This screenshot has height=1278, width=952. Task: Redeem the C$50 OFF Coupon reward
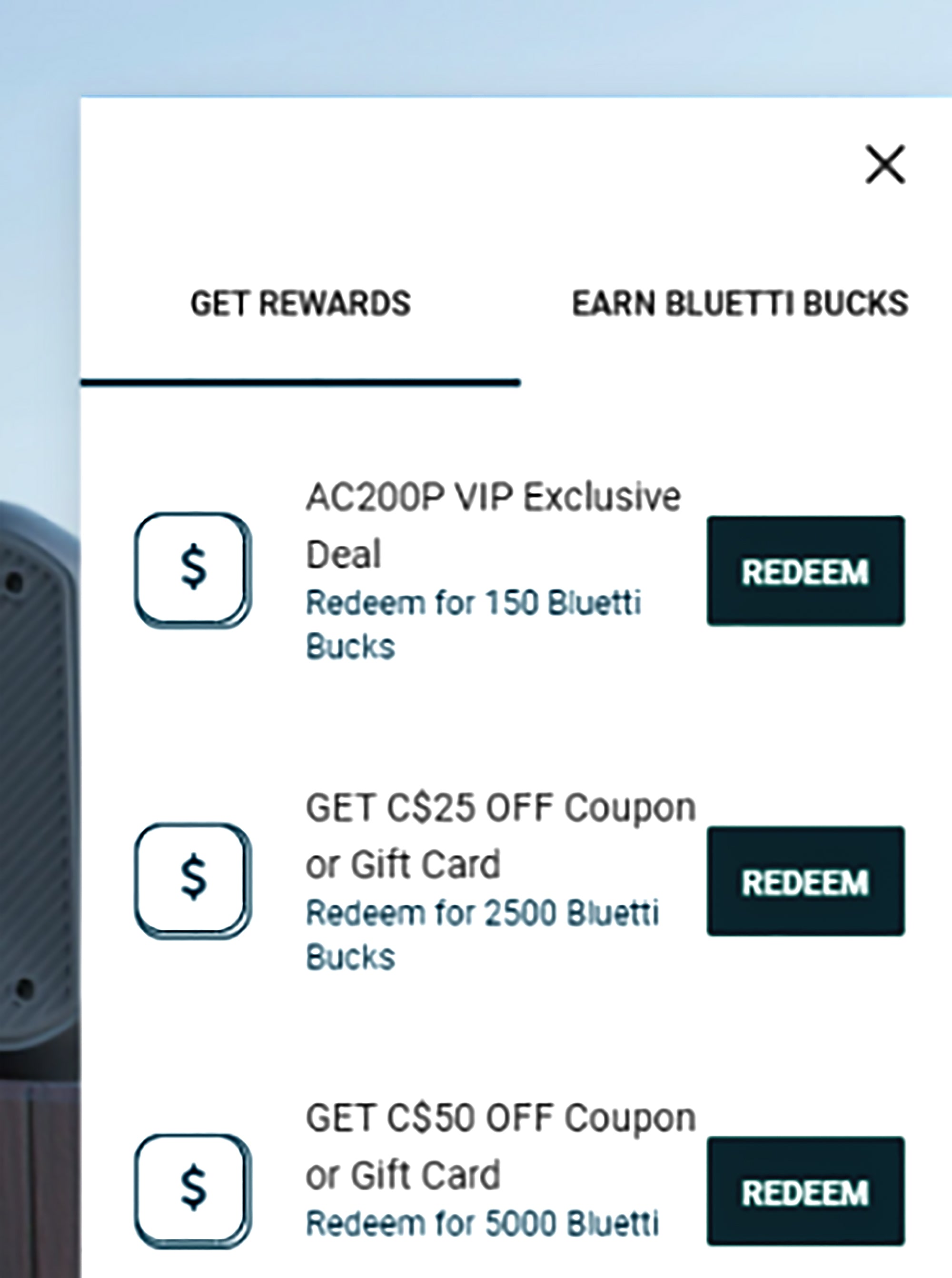coord(805,1192)
